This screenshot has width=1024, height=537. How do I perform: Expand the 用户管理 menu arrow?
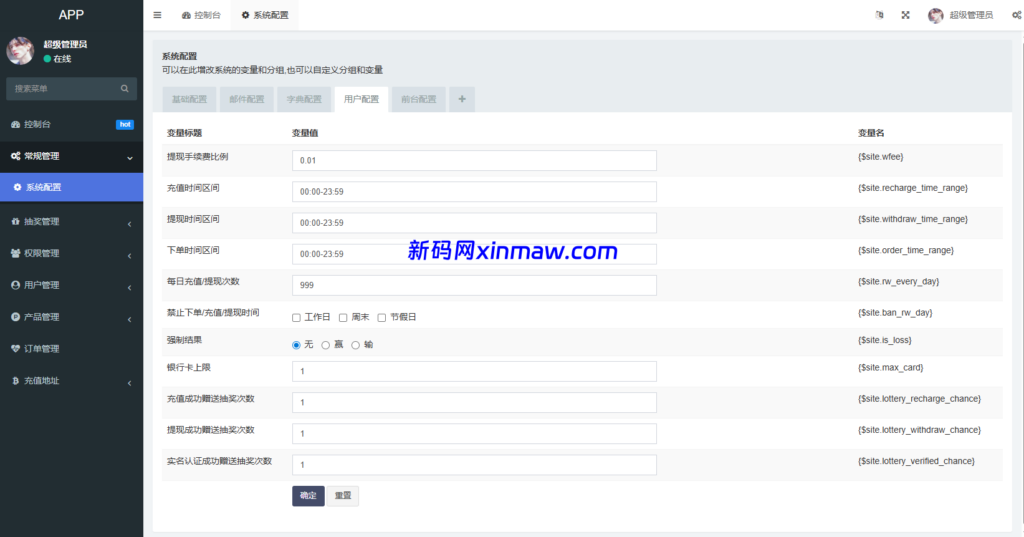[x=129, y=287]
